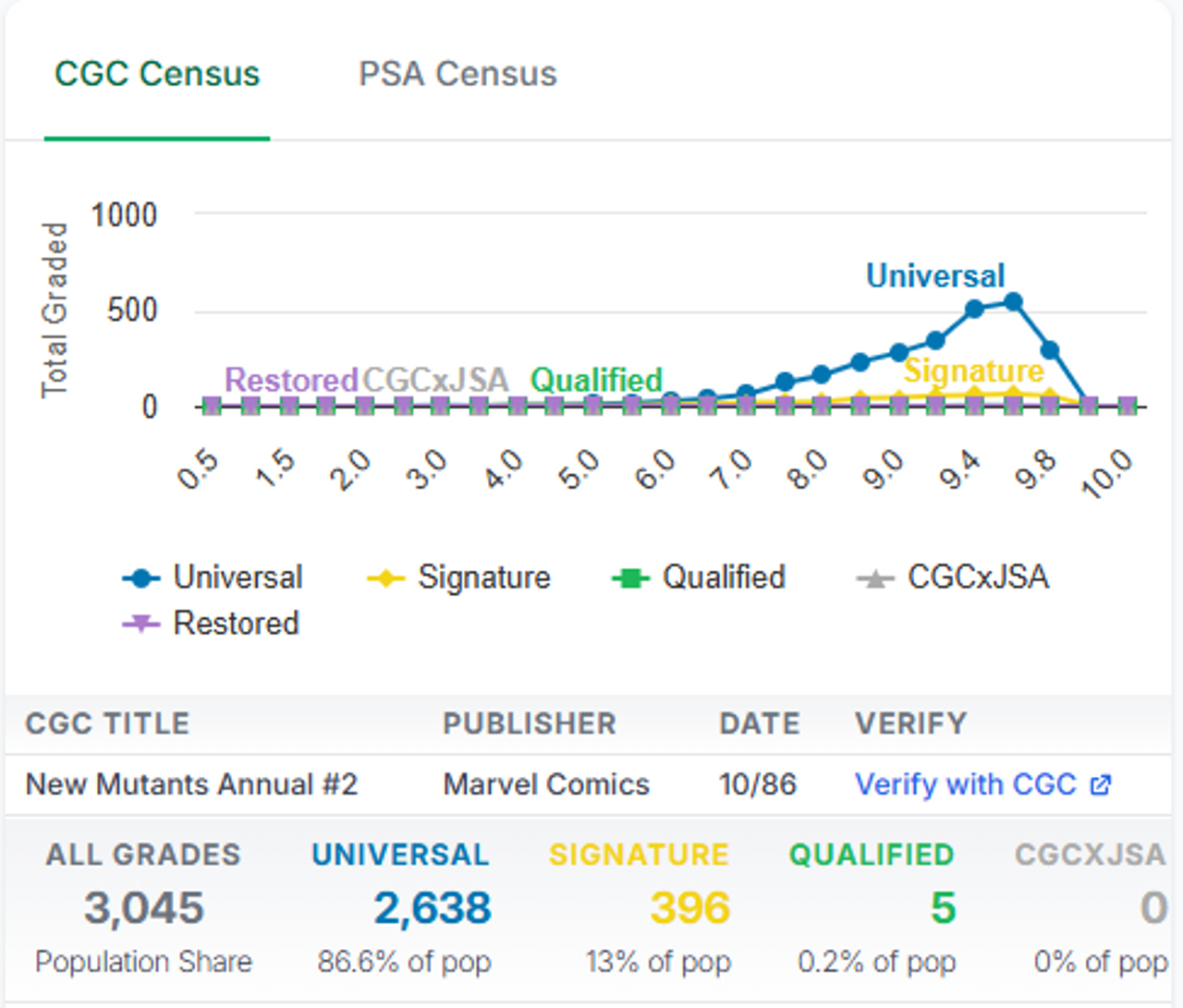The height and width of the screenshot is (1008, 1183).
Task: Toggle the Qualified series in chart legend
Action: tap(698, 577)
